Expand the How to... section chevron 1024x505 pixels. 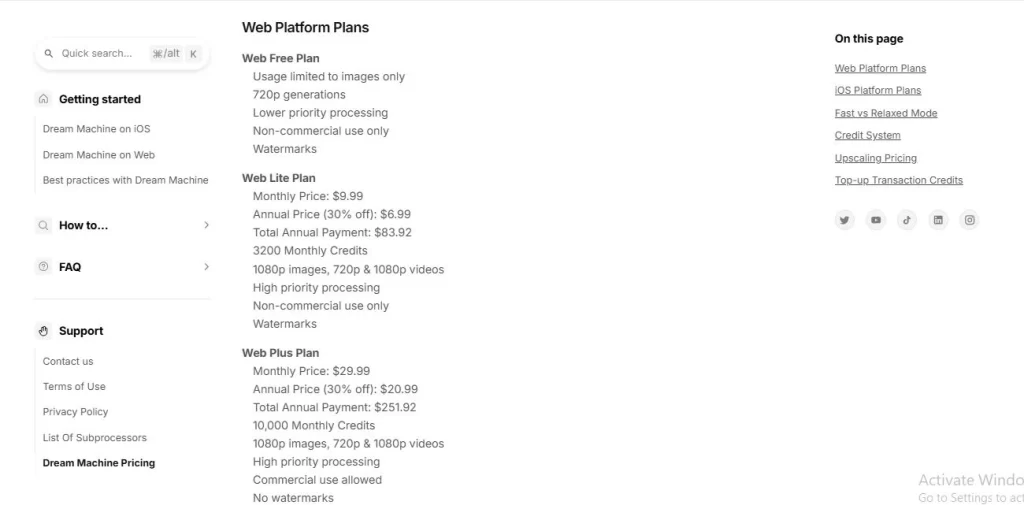point(206,225)
